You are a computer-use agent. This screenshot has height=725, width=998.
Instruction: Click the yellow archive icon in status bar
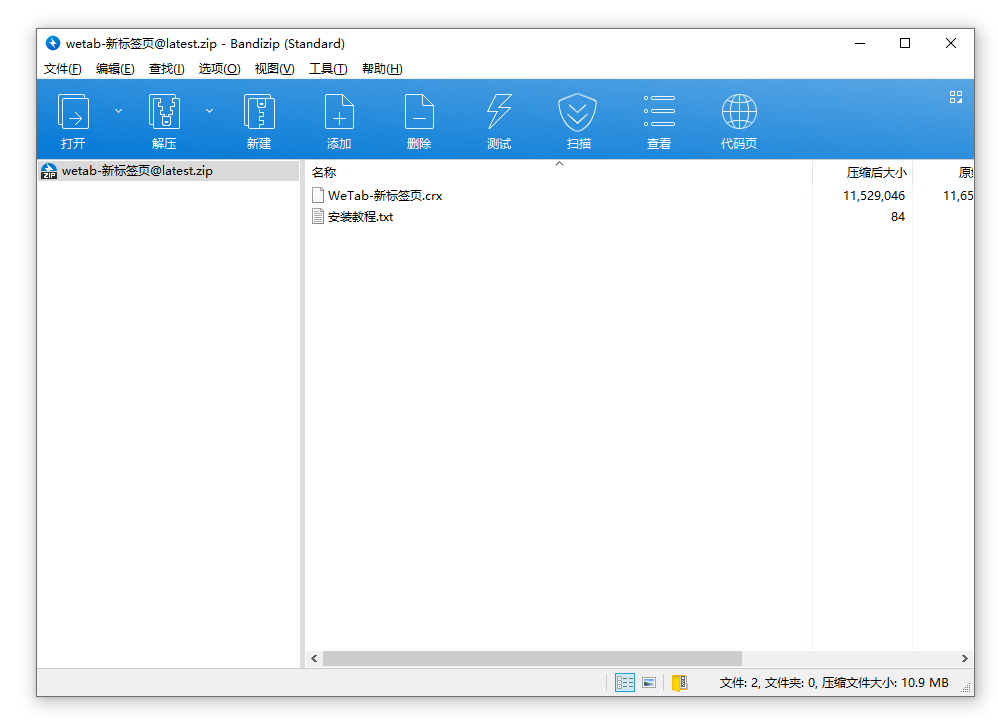pos(680,682)
